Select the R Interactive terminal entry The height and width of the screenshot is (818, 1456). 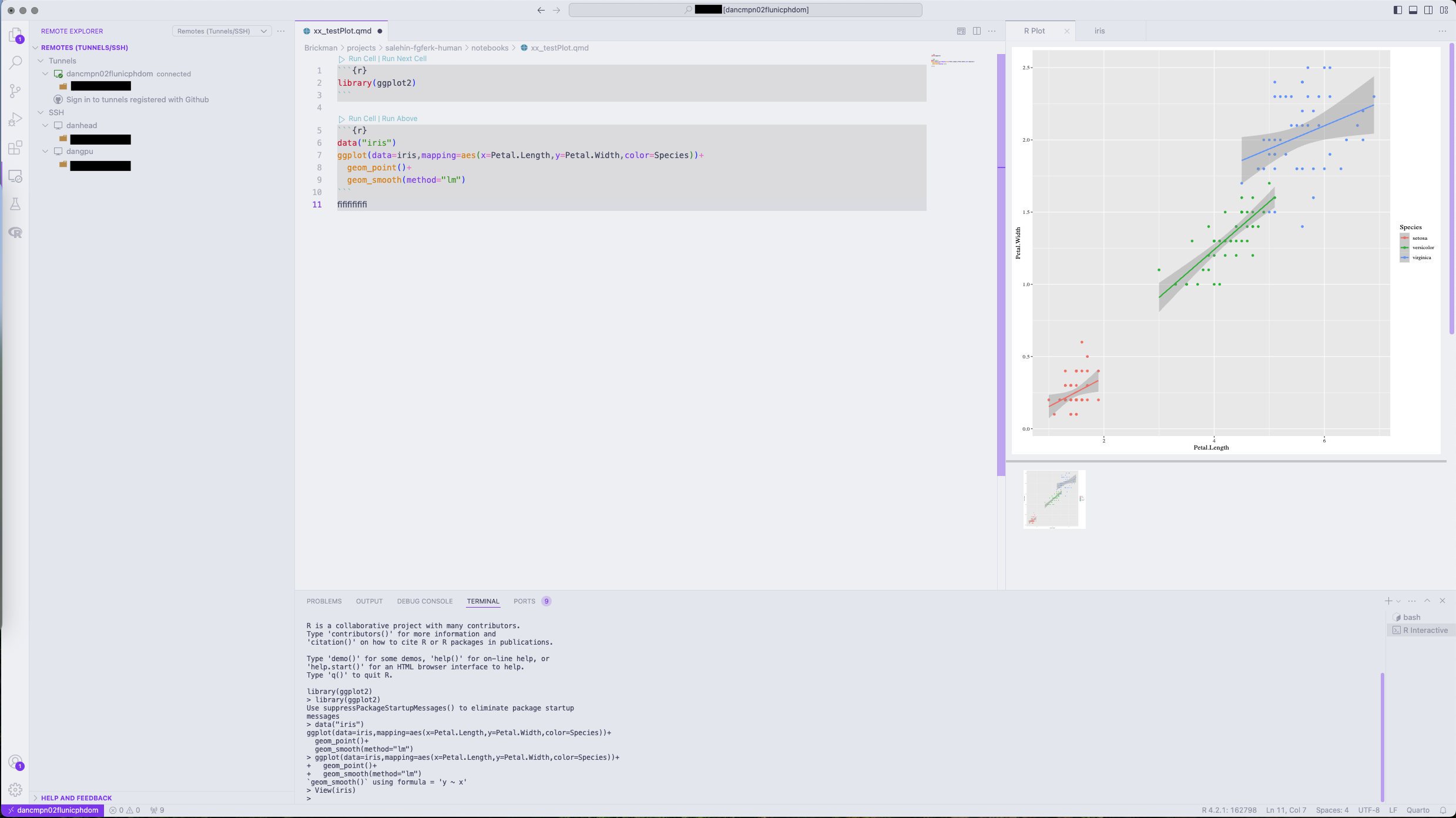(1420, 630)
